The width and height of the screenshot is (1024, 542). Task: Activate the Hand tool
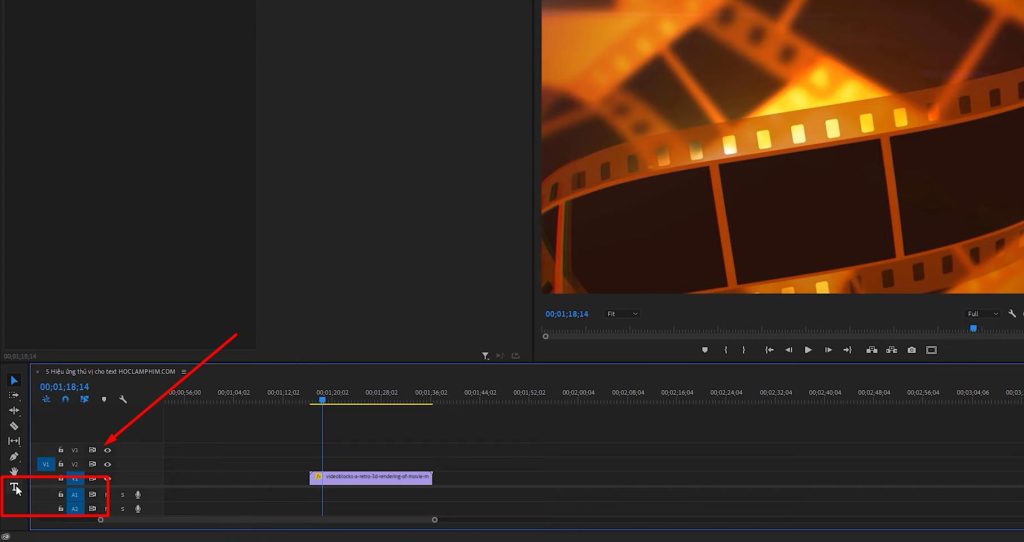(x=14, y=471)
